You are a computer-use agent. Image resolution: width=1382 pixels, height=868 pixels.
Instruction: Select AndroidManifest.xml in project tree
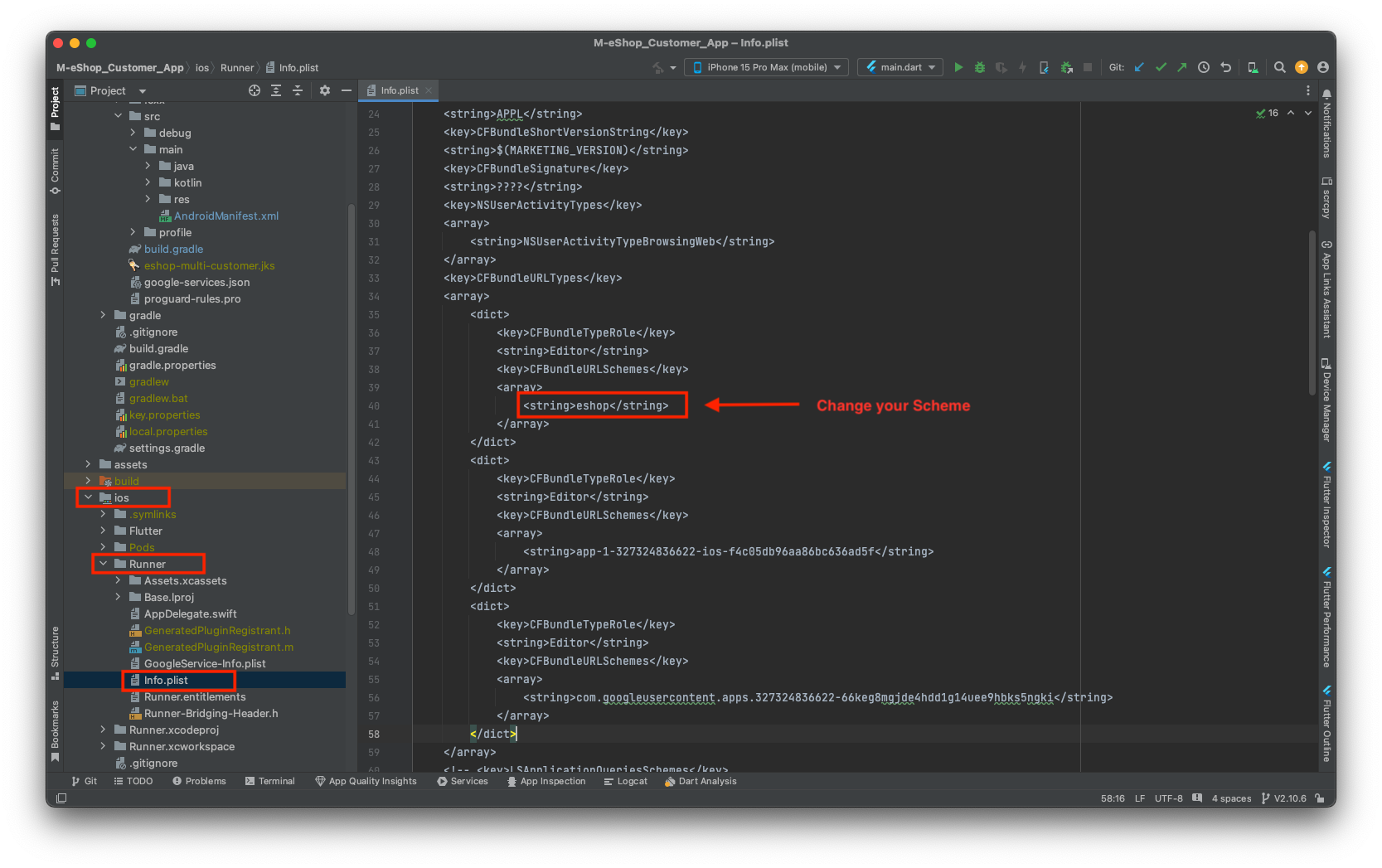coord(226,216)
